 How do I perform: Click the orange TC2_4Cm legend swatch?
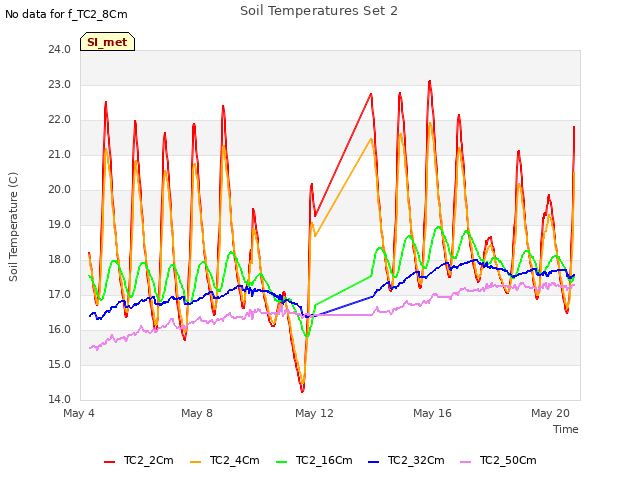(196, 462)
